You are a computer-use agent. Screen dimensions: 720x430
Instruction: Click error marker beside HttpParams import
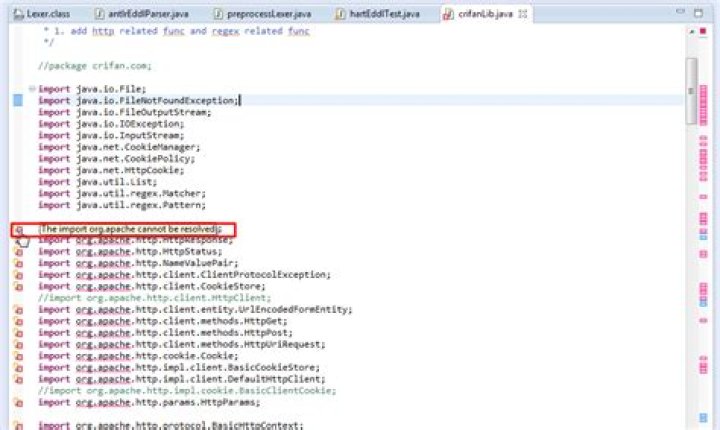pyautogui.click(x=18, y=402)
